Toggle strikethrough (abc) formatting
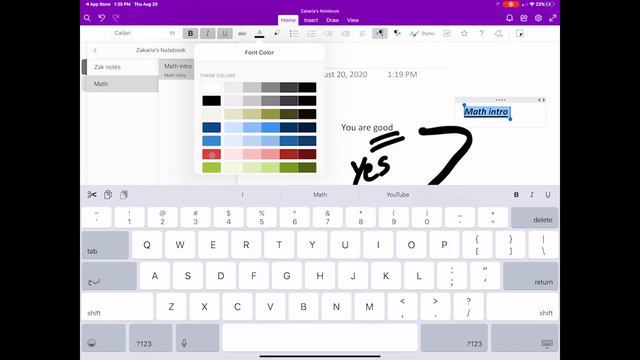 coord(242,34)
